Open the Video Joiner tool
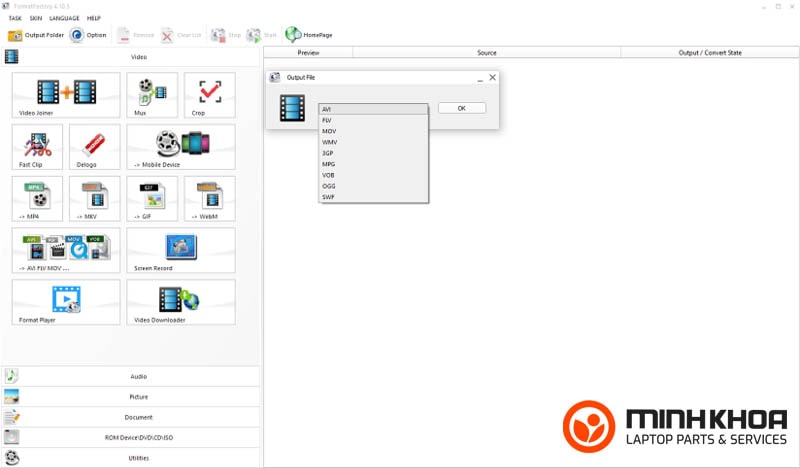The width and height of the screenshot is (800, 468). [66, 95]
